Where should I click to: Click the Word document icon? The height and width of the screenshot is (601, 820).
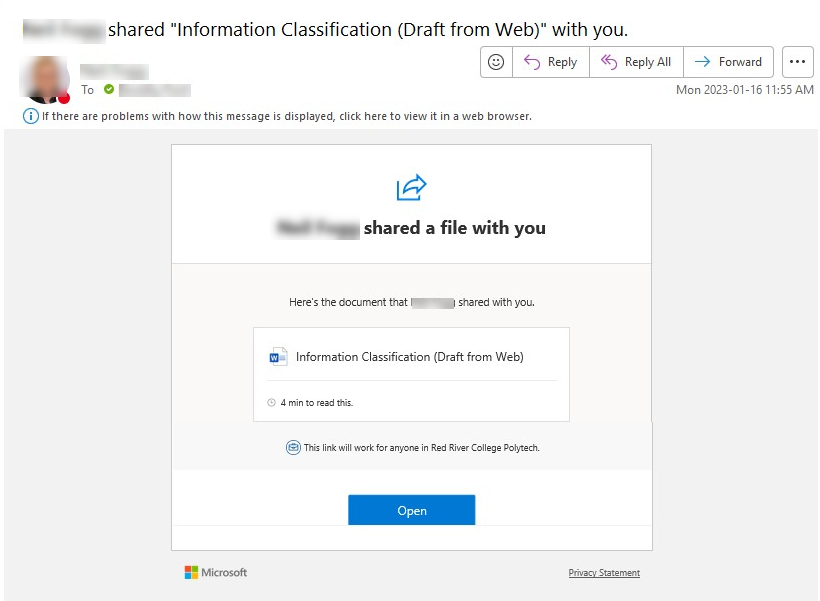coord(278,357)
